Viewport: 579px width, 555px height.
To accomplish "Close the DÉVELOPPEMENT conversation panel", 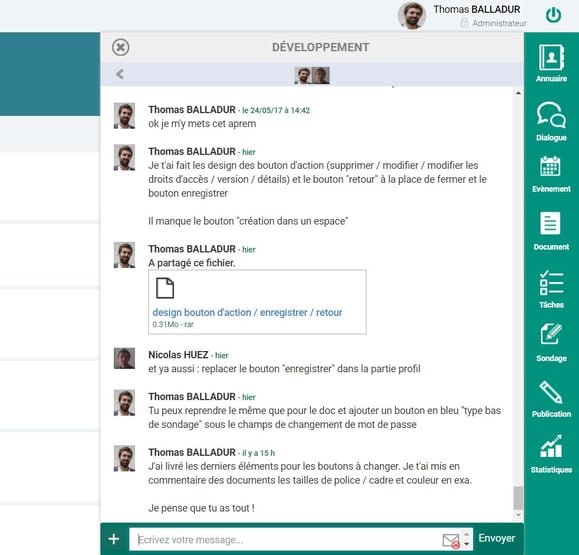I will coord(120,47).
